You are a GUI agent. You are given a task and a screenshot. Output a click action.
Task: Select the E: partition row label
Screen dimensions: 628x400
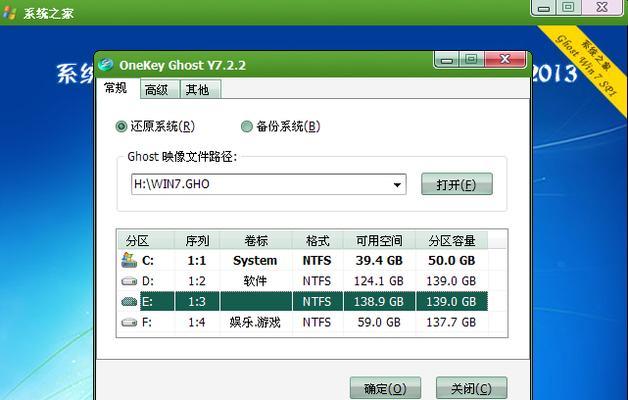(147, 302)
